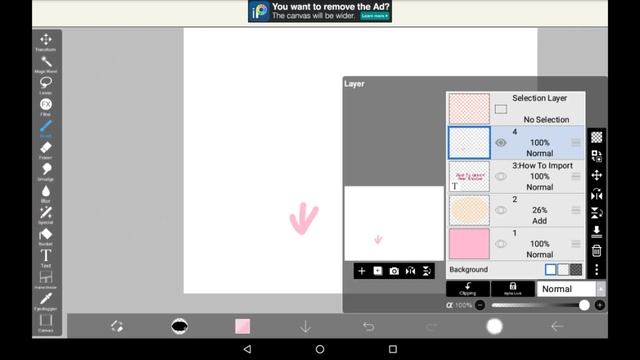Click reorder handle of layer 2
The width and height of the screenshot is (640, 360).
pos(576,210)
